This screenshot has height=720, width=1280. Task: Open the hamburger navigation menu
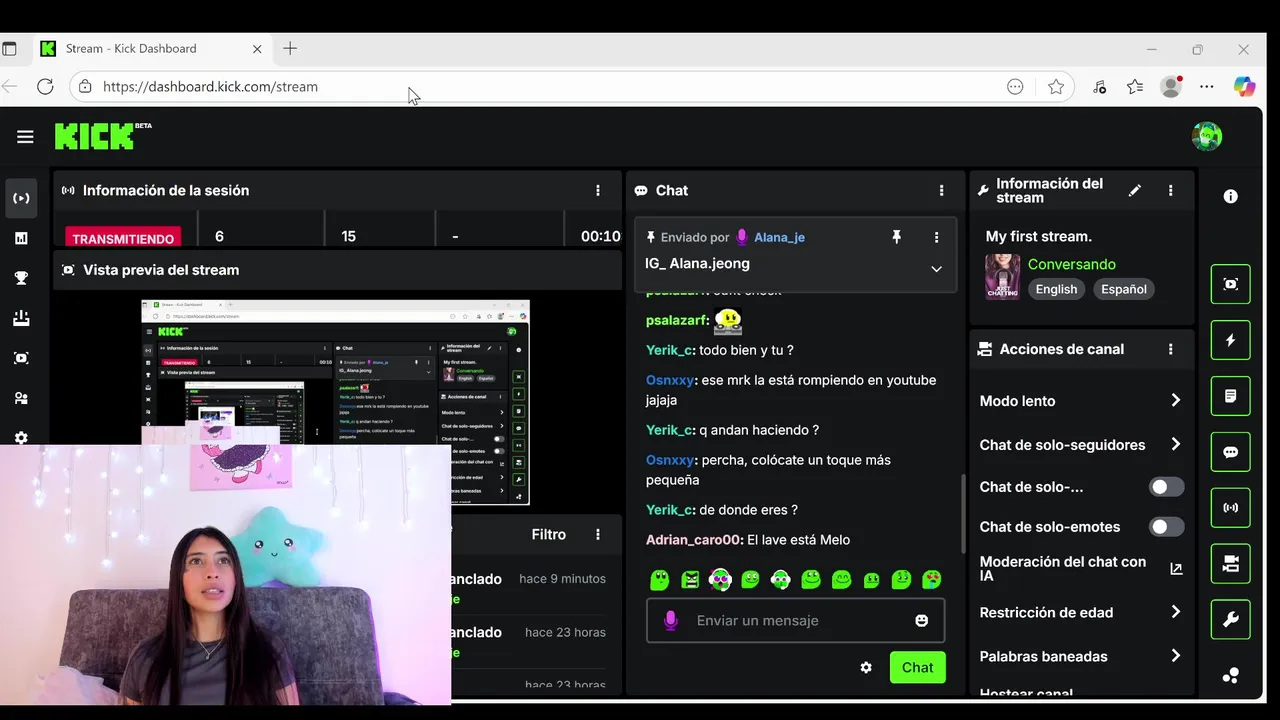point(25,137)
